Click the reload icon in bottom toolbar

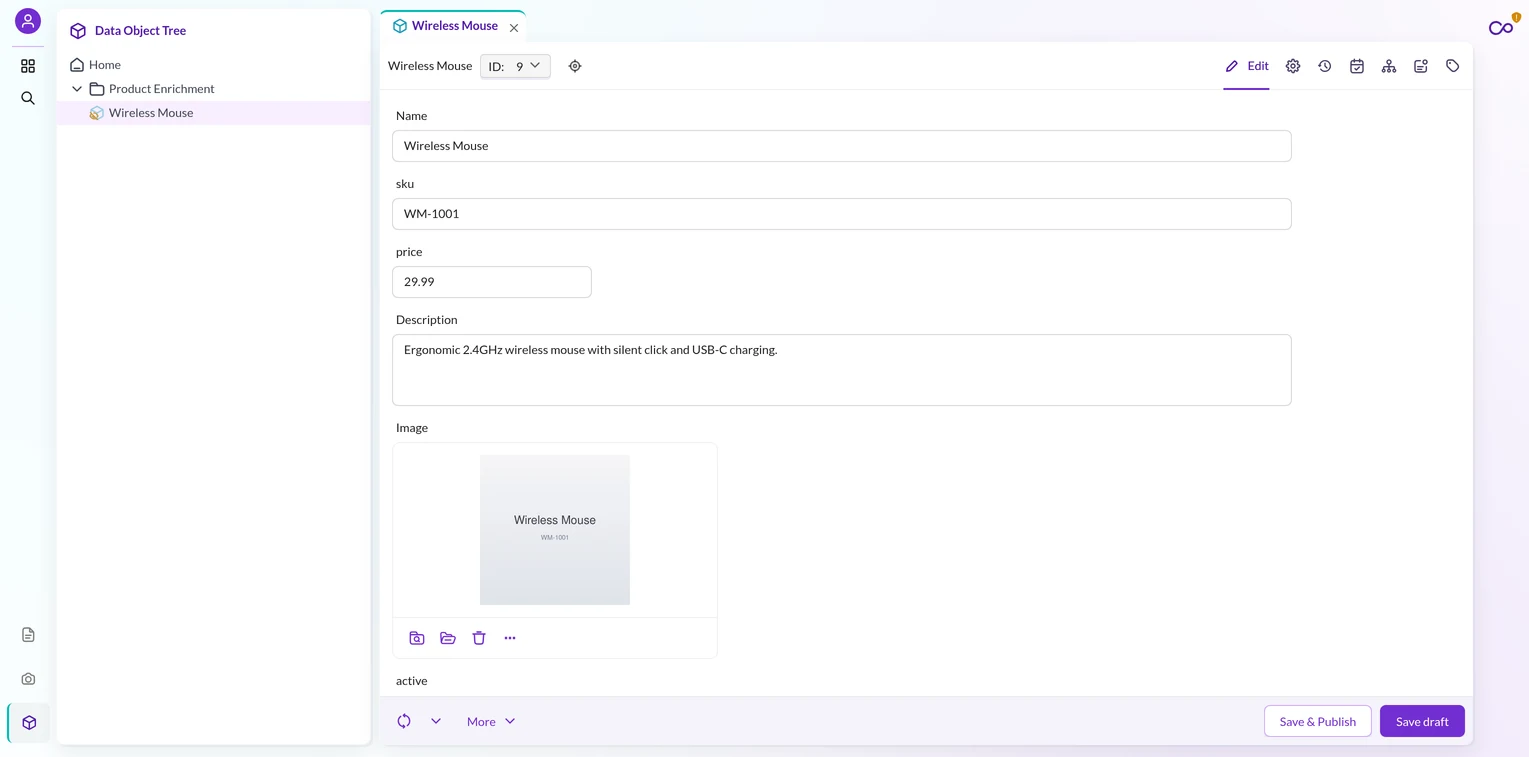(x=404, y=721)
